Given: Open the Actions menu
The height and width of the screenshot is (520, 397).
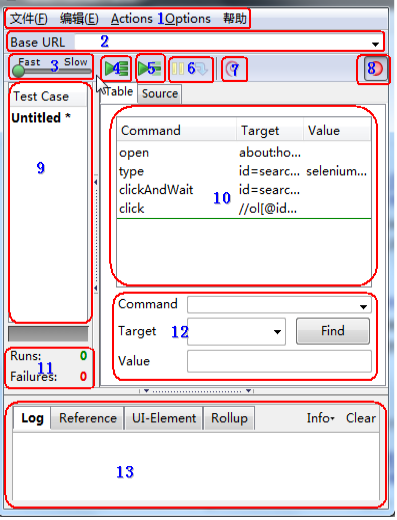Looking at the screenshot, I should click(x=132, y=19).
